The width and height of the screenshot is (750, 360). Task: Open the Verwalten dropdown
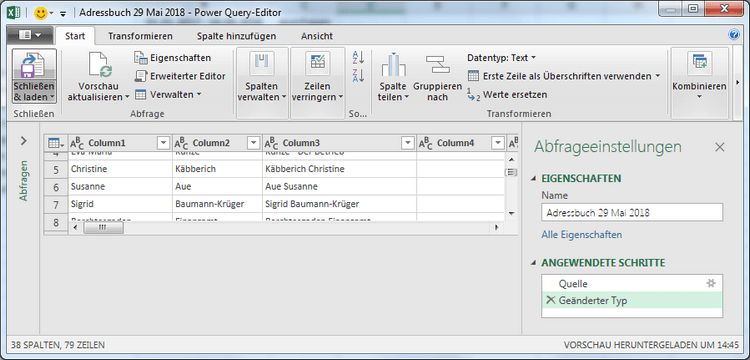pos(167,95)
